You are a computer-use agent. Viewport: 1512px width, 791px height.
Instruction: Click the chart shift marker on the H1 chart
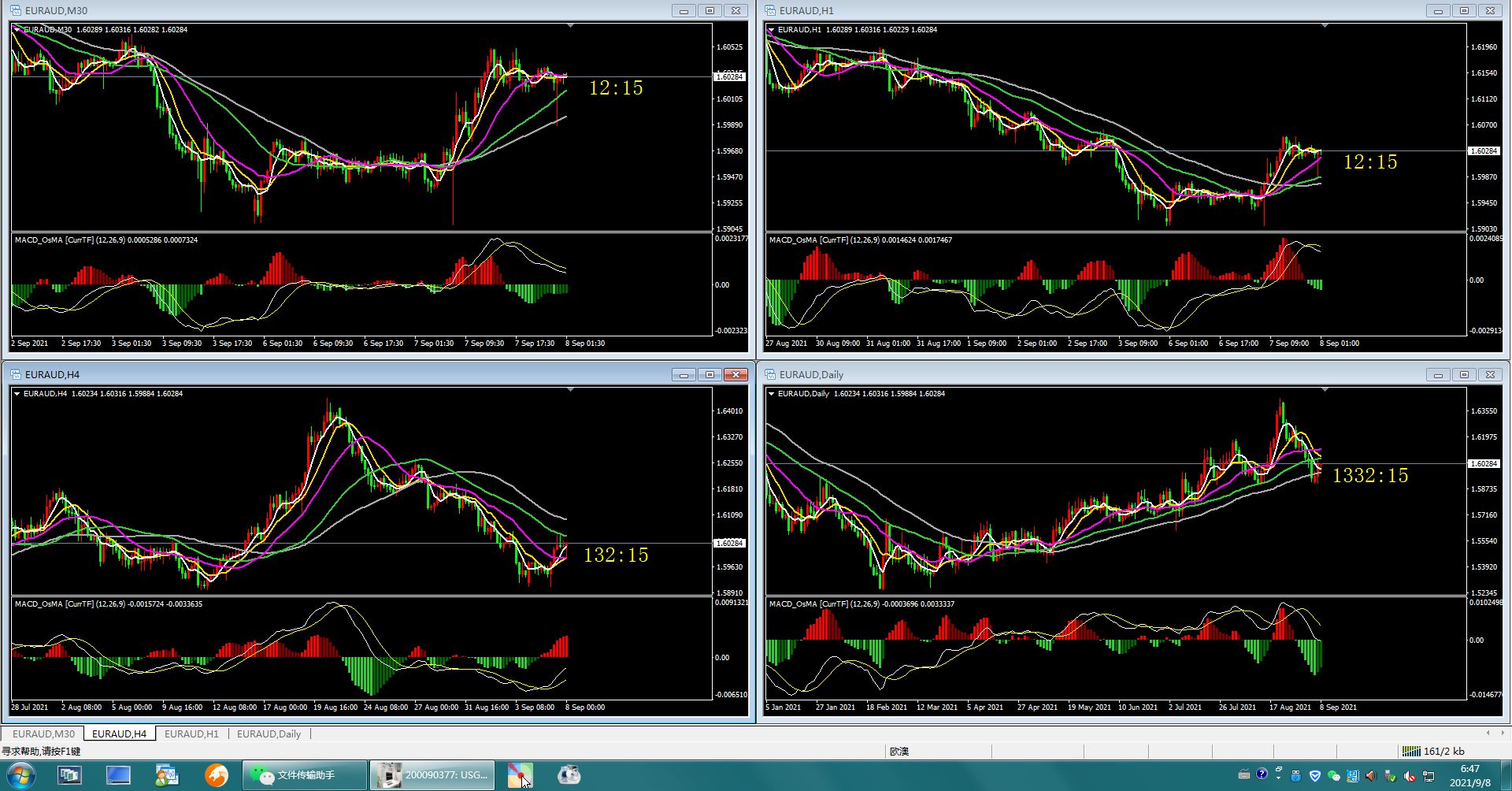tap(1325, 26)
